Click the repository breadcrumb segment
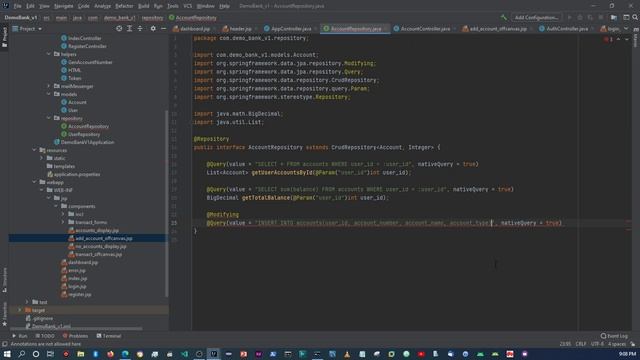640x360 pixels. pyautogui.click(x=153, y=18)
